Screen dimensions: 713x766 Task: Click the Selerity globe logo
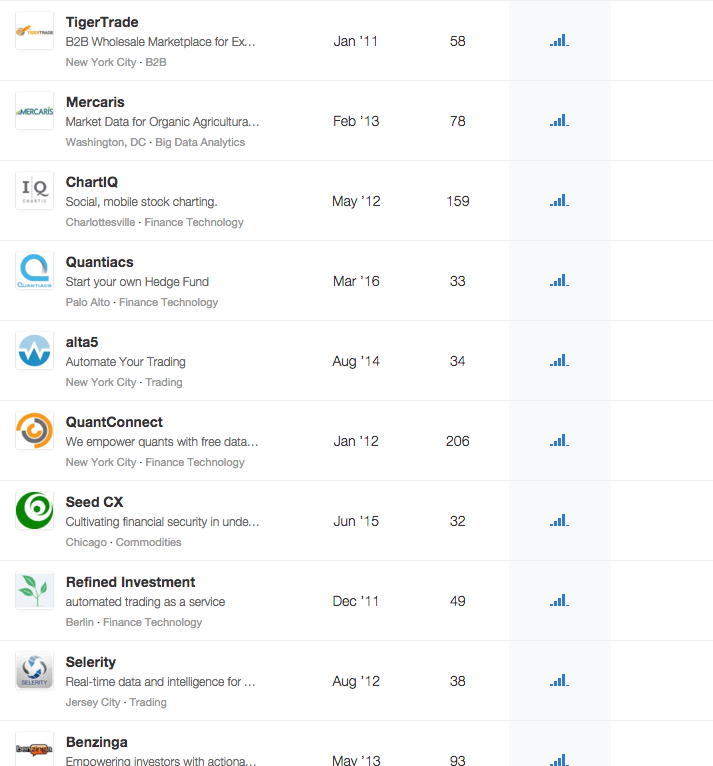(34, 671)
